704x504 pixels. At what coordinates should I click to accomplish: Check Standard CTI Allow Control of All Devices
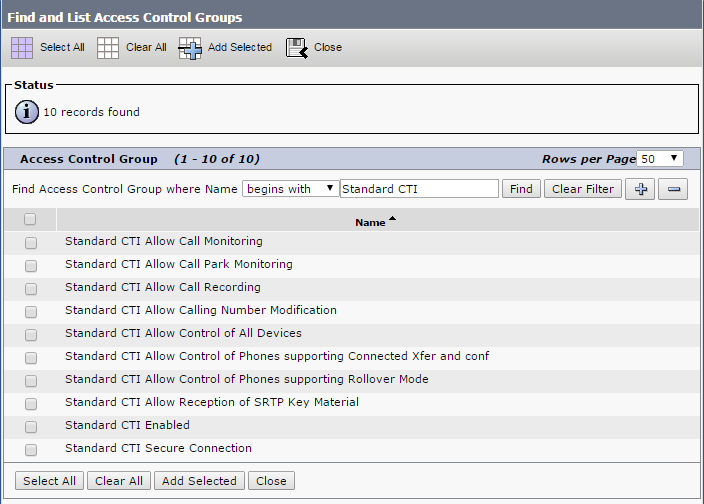coord(31,334)
